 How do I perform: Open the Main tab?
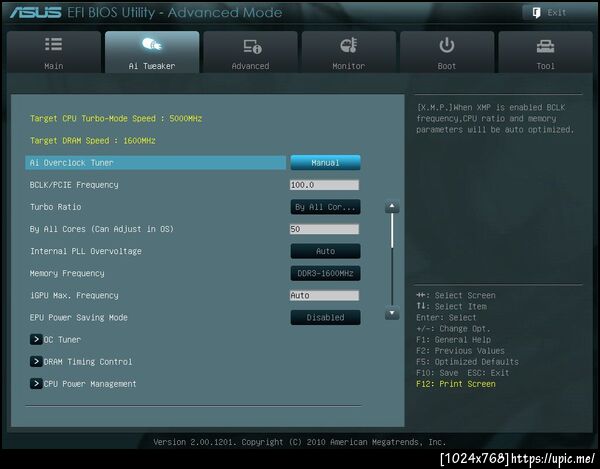54,52
